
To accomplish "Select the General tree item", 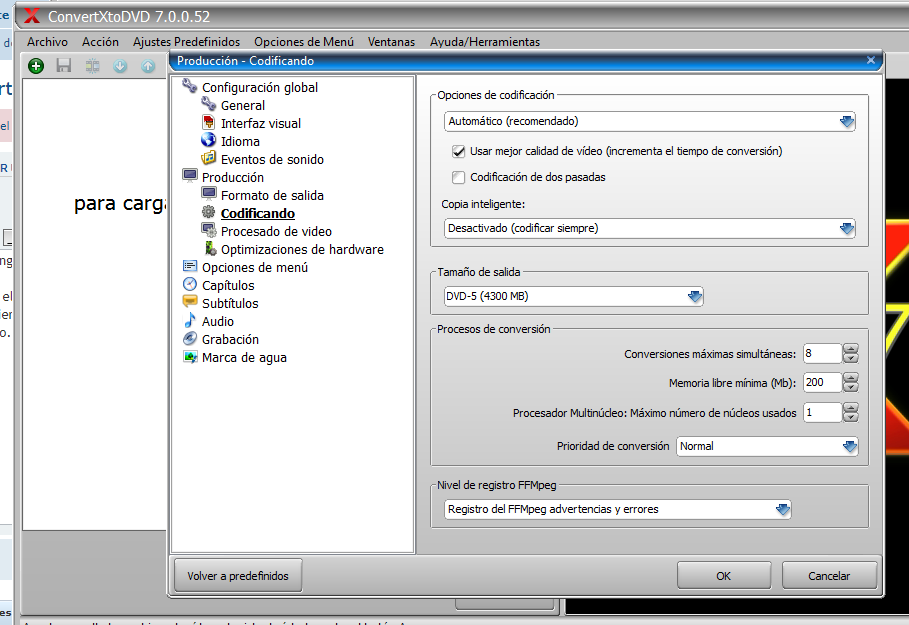I will (243, 106).
